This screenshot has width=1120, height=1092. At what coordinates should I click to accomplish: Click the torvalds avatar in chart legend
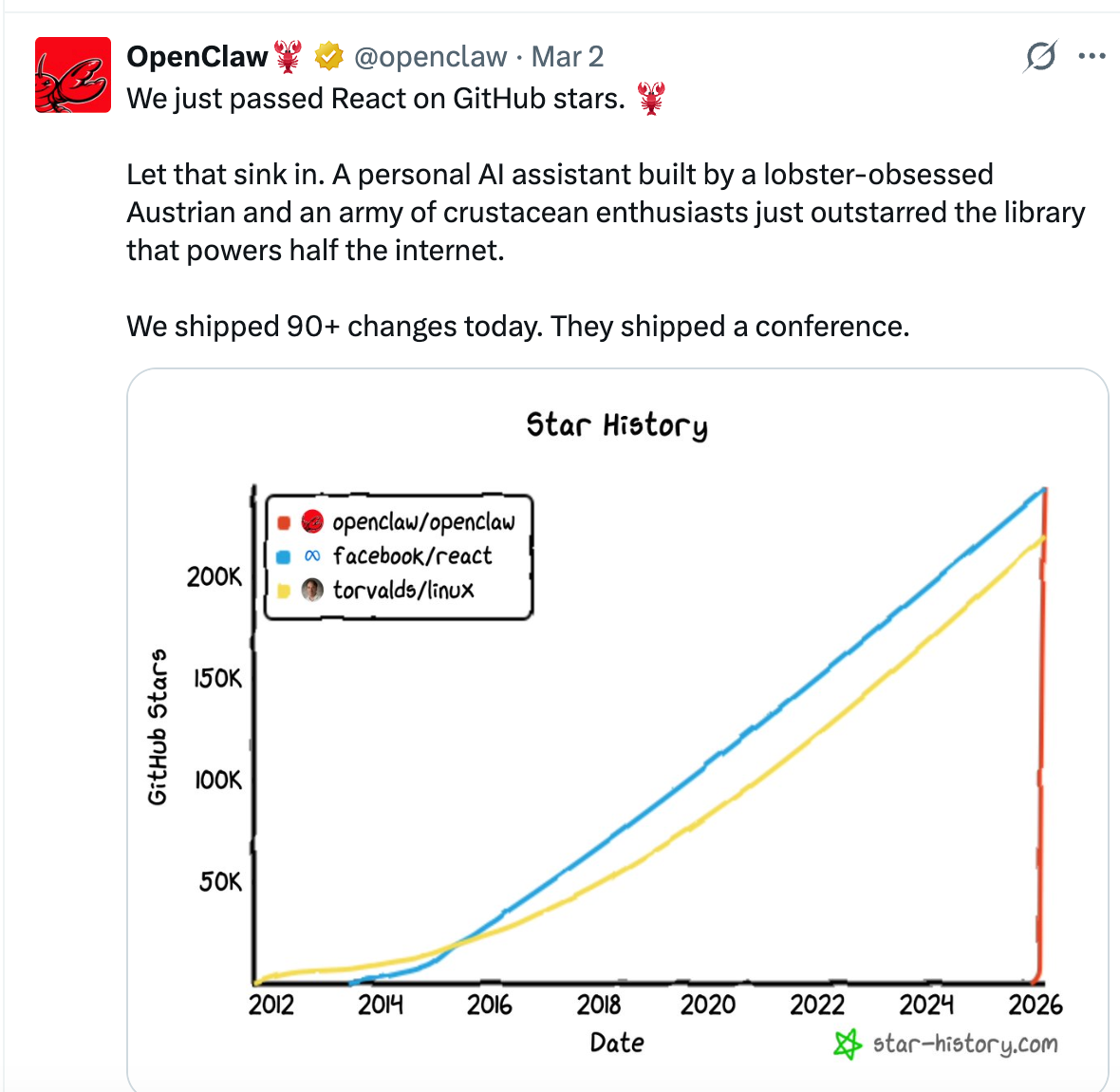[312, 590]
